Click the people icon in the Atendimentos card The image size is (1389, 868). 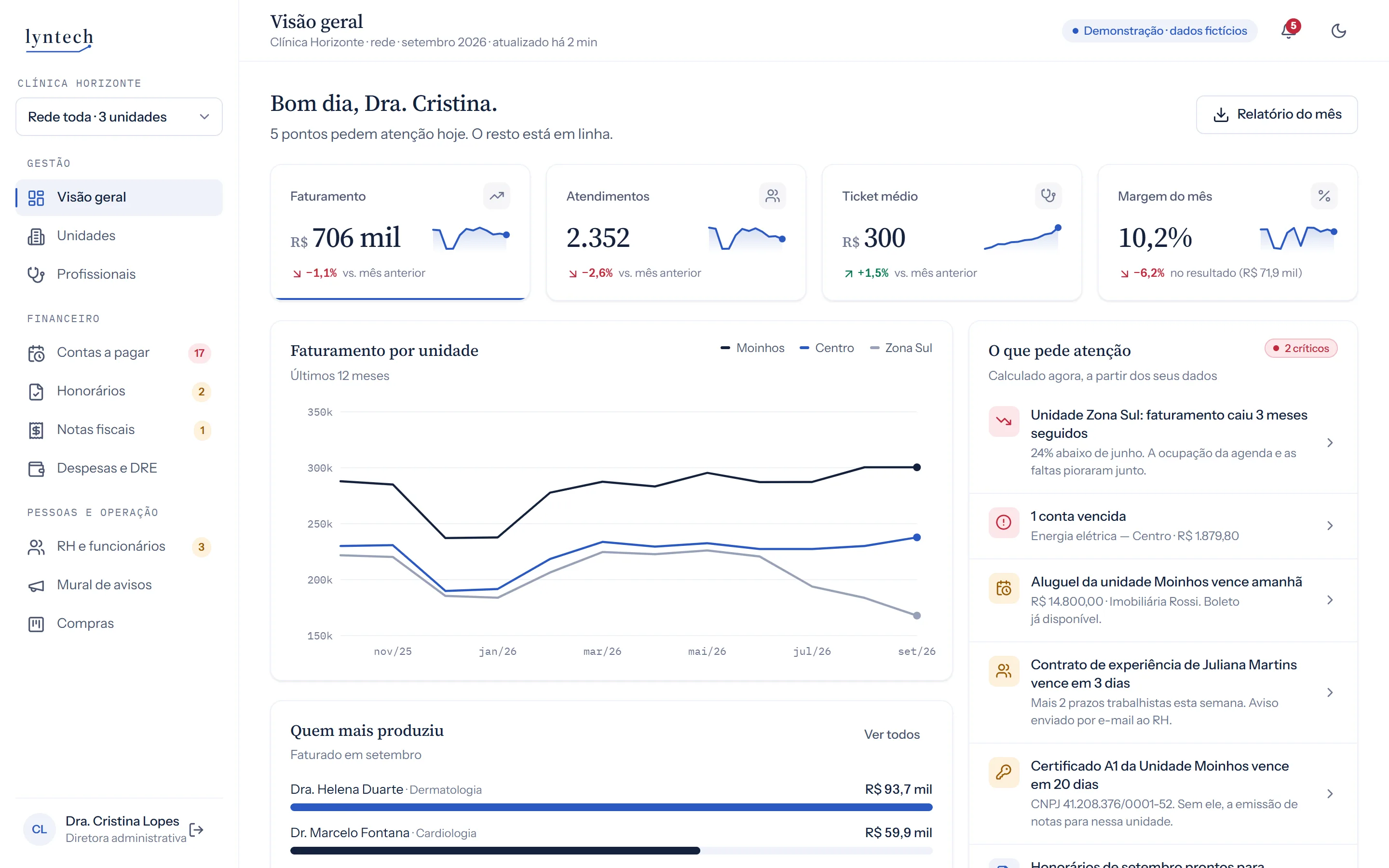pos(773,196)
